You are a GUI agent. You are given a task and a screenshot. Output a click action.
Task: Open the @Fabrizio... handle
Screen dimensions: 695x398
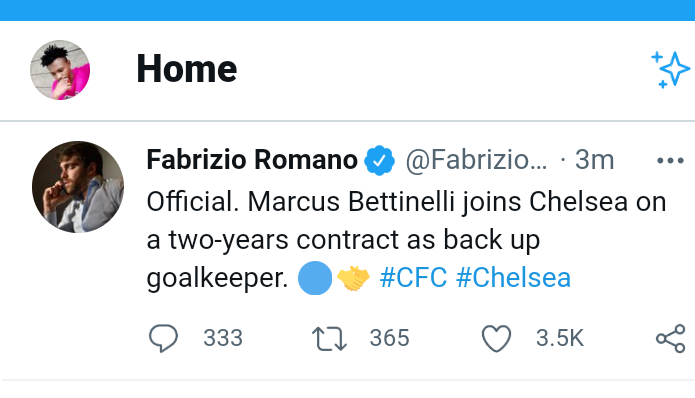pyautogui.click(x=476, y=160)
